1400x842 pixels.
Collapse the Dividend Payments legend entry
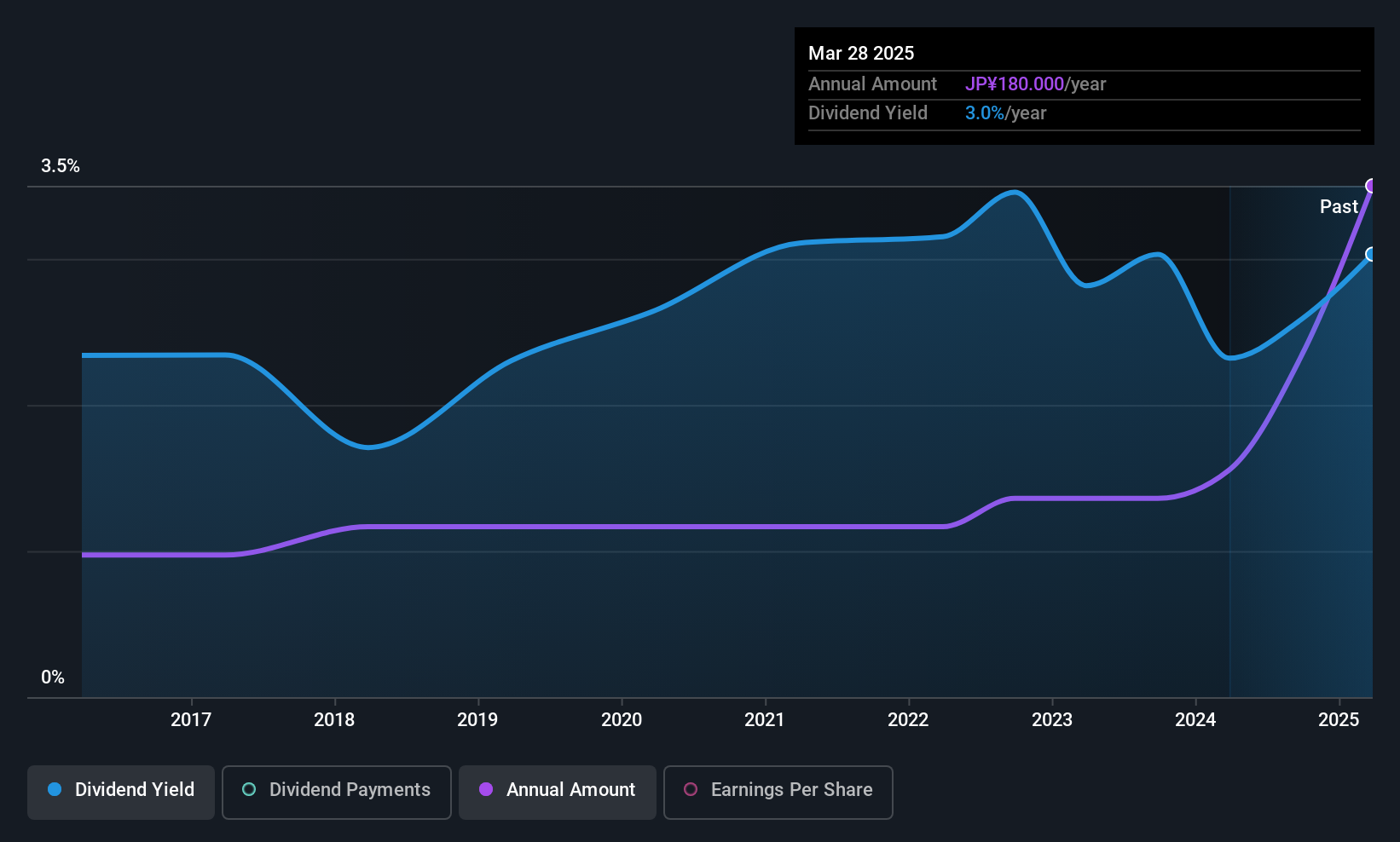[x=336, y=790]
